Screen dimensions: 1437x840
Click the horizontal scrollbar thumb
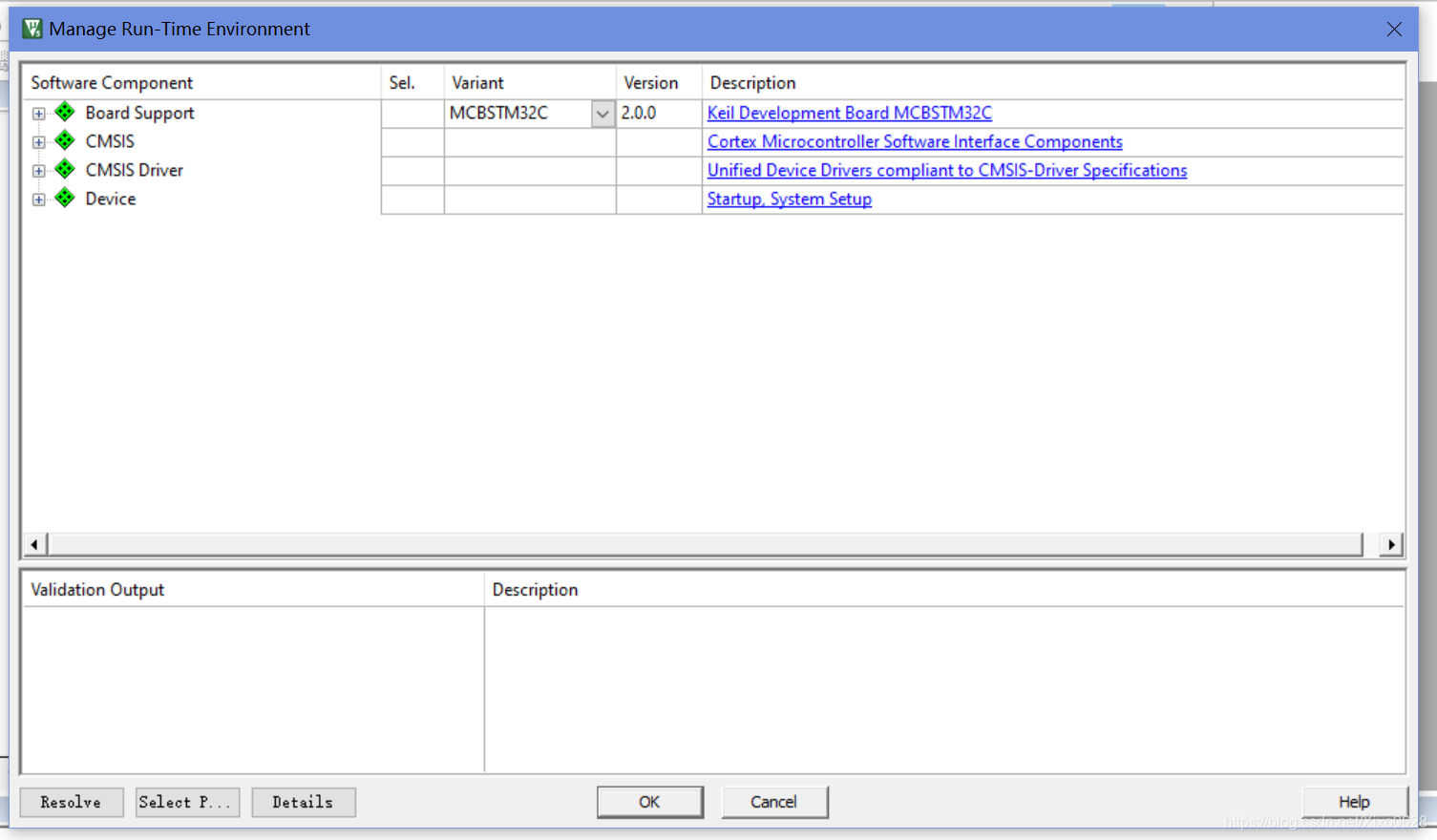click(x=706, y=544)
